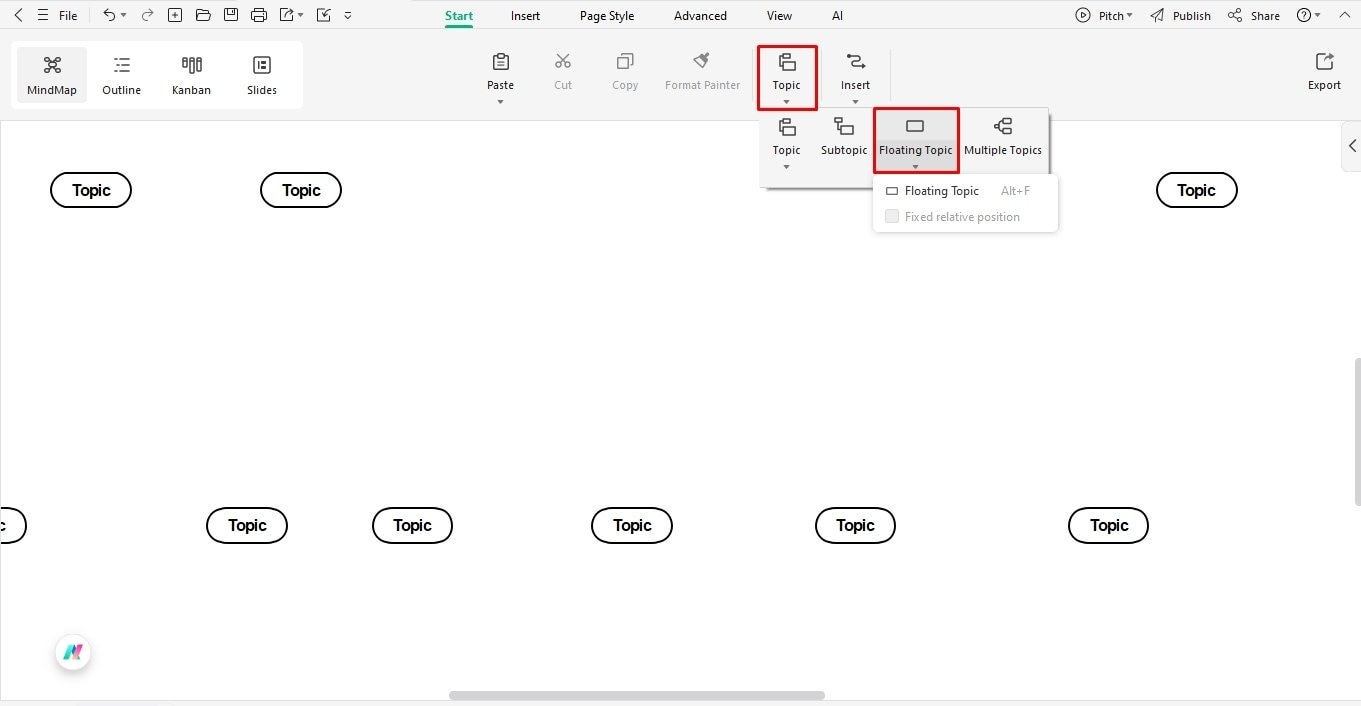Click the Save icon
This screenshot has width=1361, height=706.
[x=230, y=15]
